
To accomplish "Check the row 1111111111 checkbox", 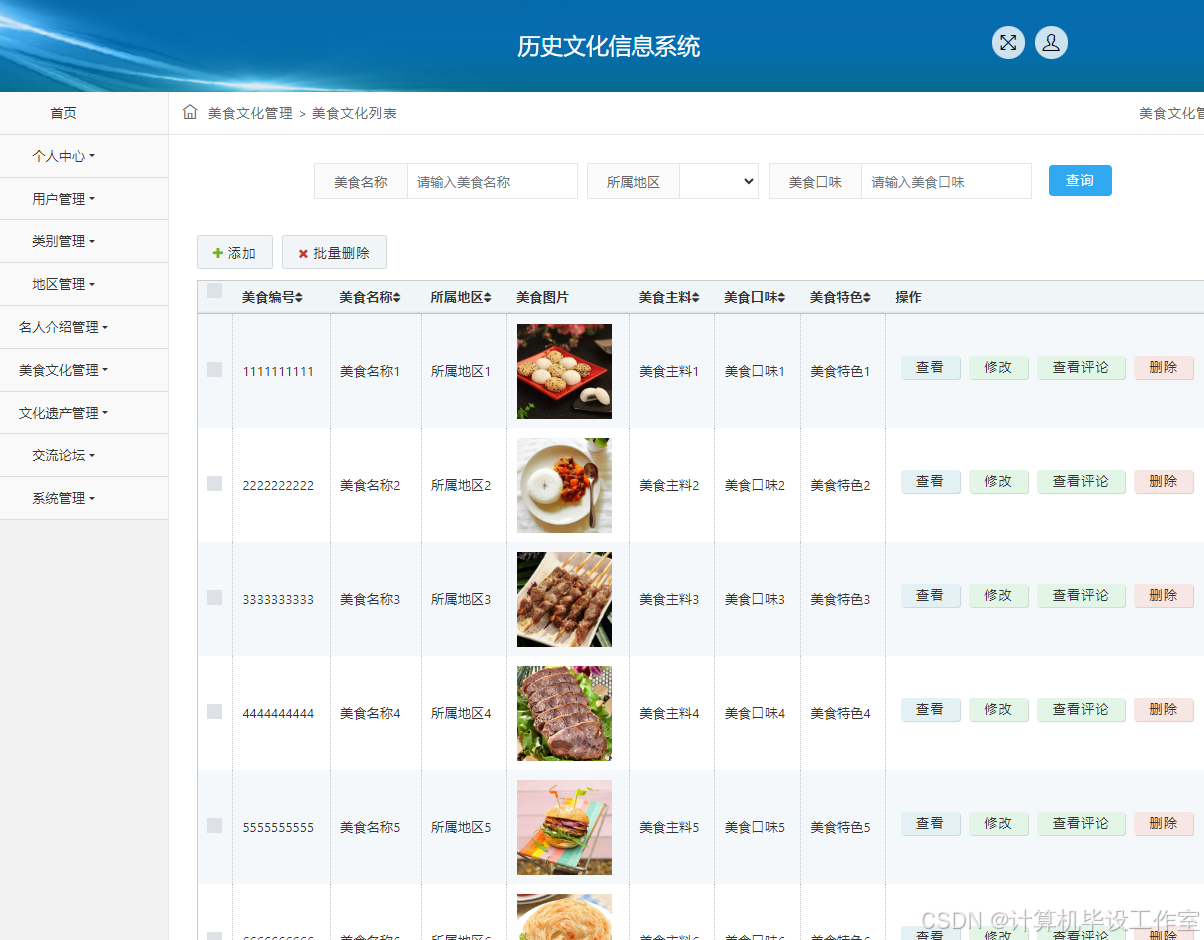I will click(214, 369).
